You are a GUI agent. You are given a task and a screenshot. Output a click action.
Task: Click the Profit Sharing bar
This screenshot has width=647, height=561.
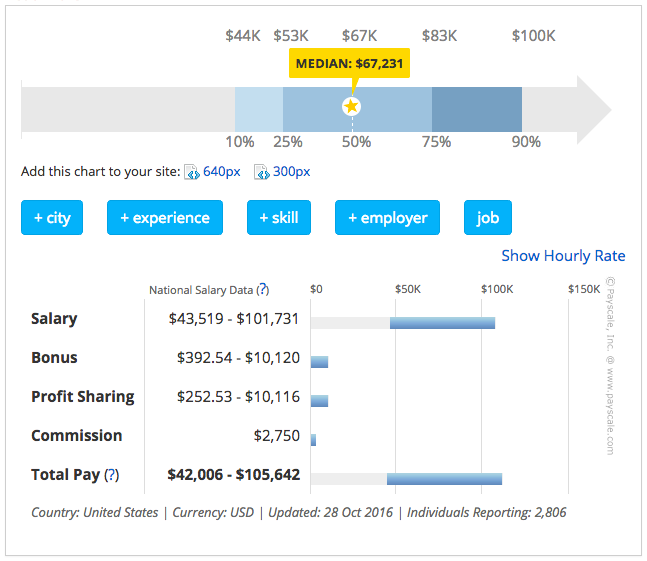tap(319, 400)
